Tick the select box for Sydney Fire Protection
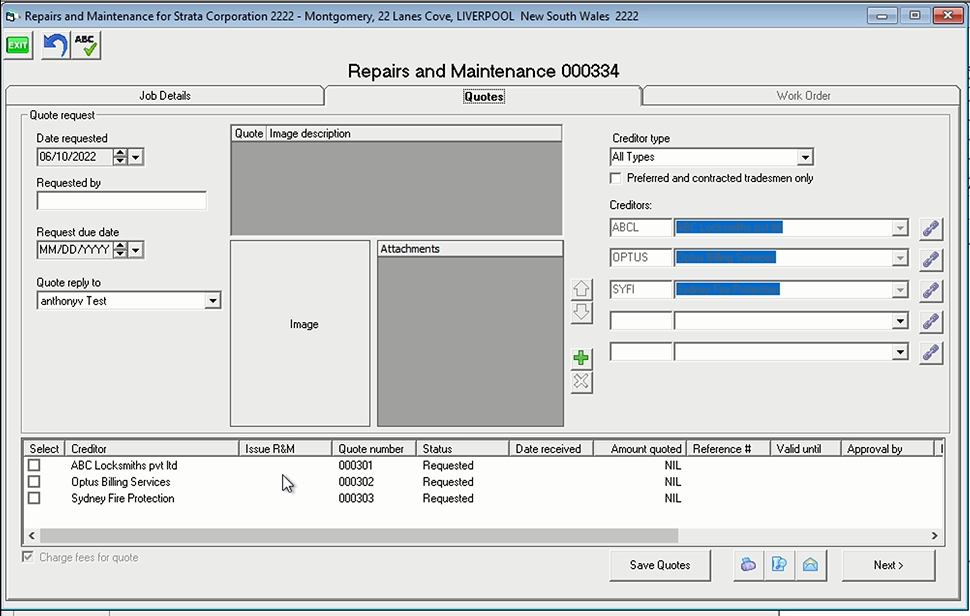The image size is (970, 616). tap(34, 498)
